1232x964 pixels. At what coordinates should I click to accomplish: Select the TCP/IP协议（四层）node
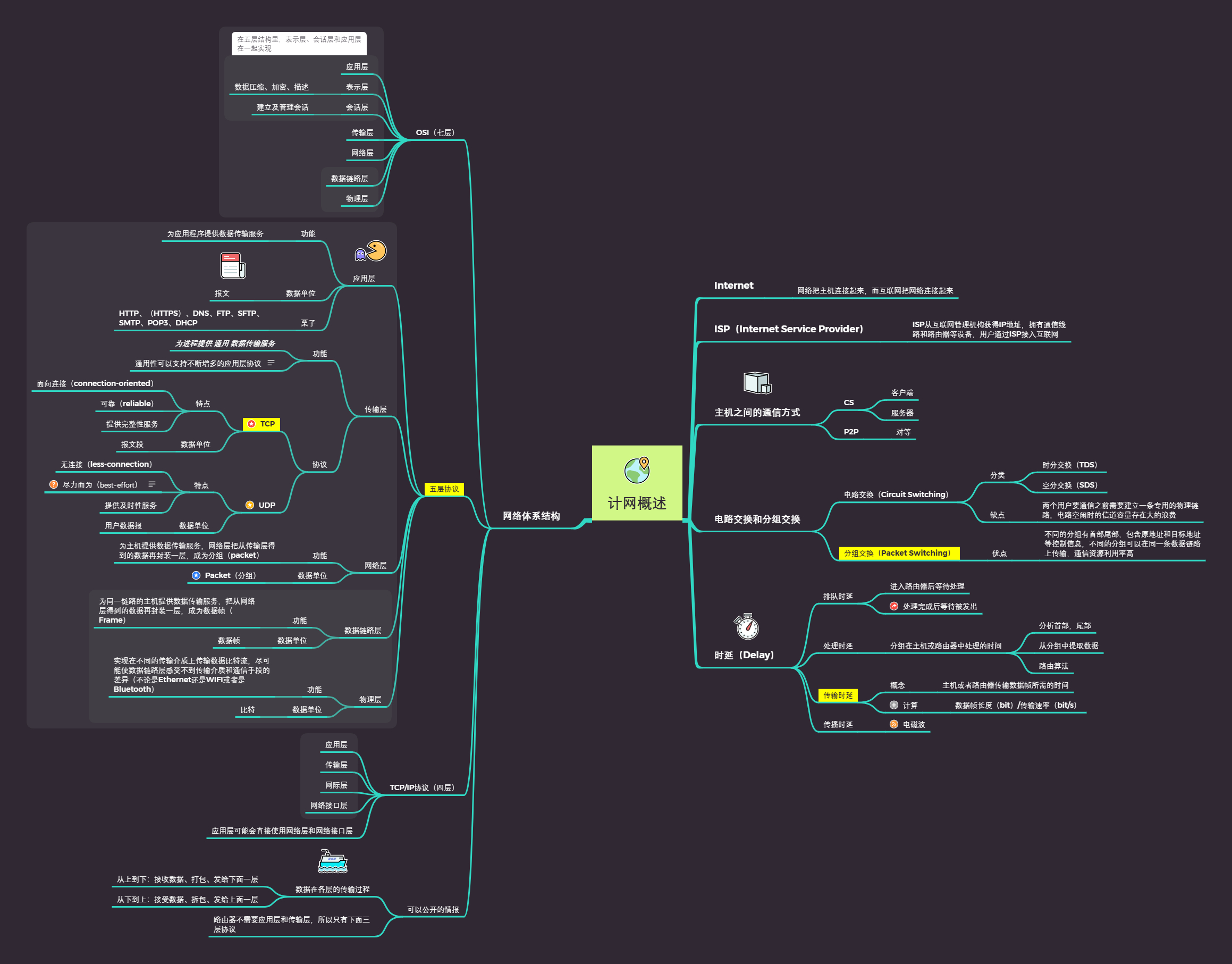point(421,787)
